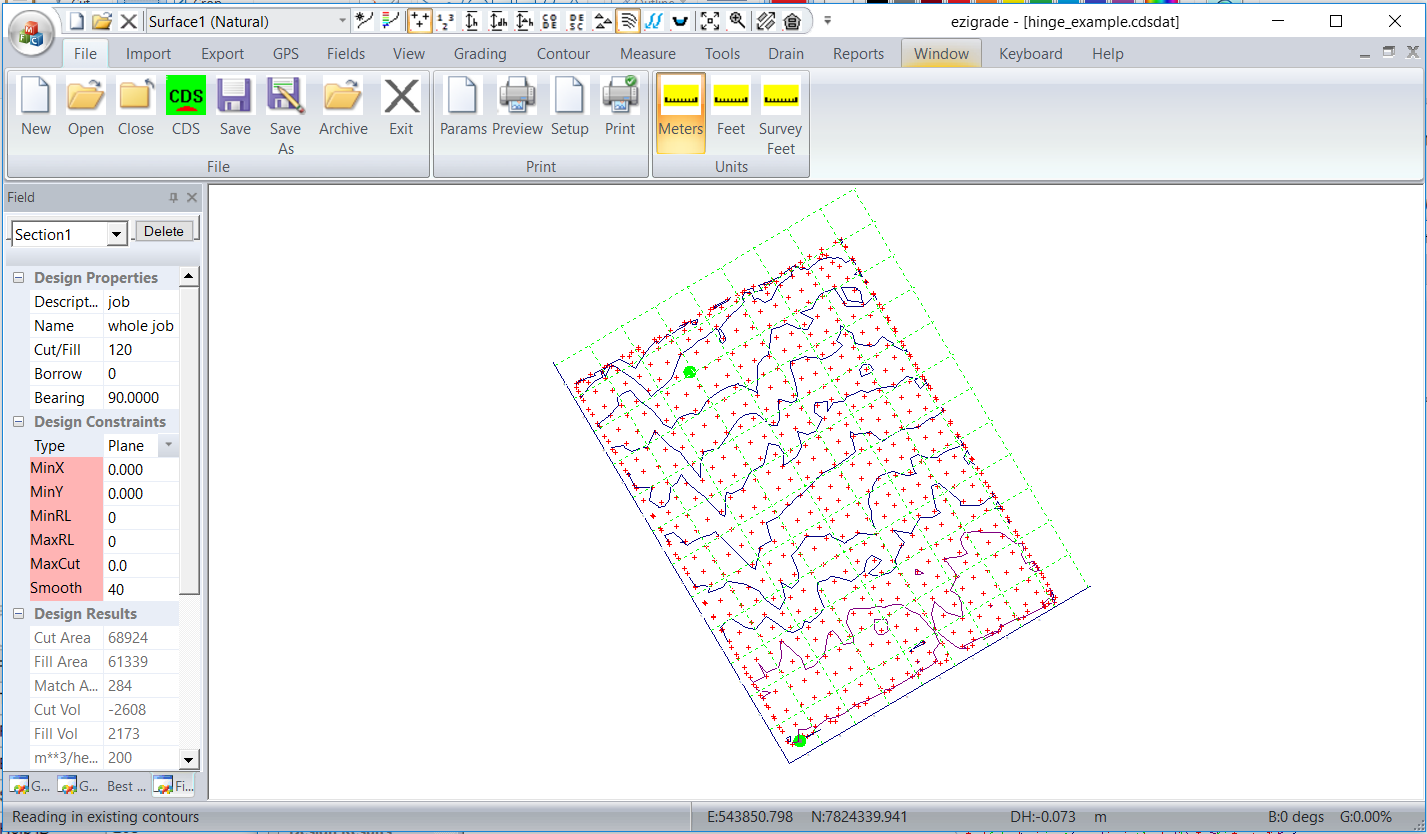Toggle the contour lines display icon
This screenshot has height=834, width=1427.
[x=628, y=20]
